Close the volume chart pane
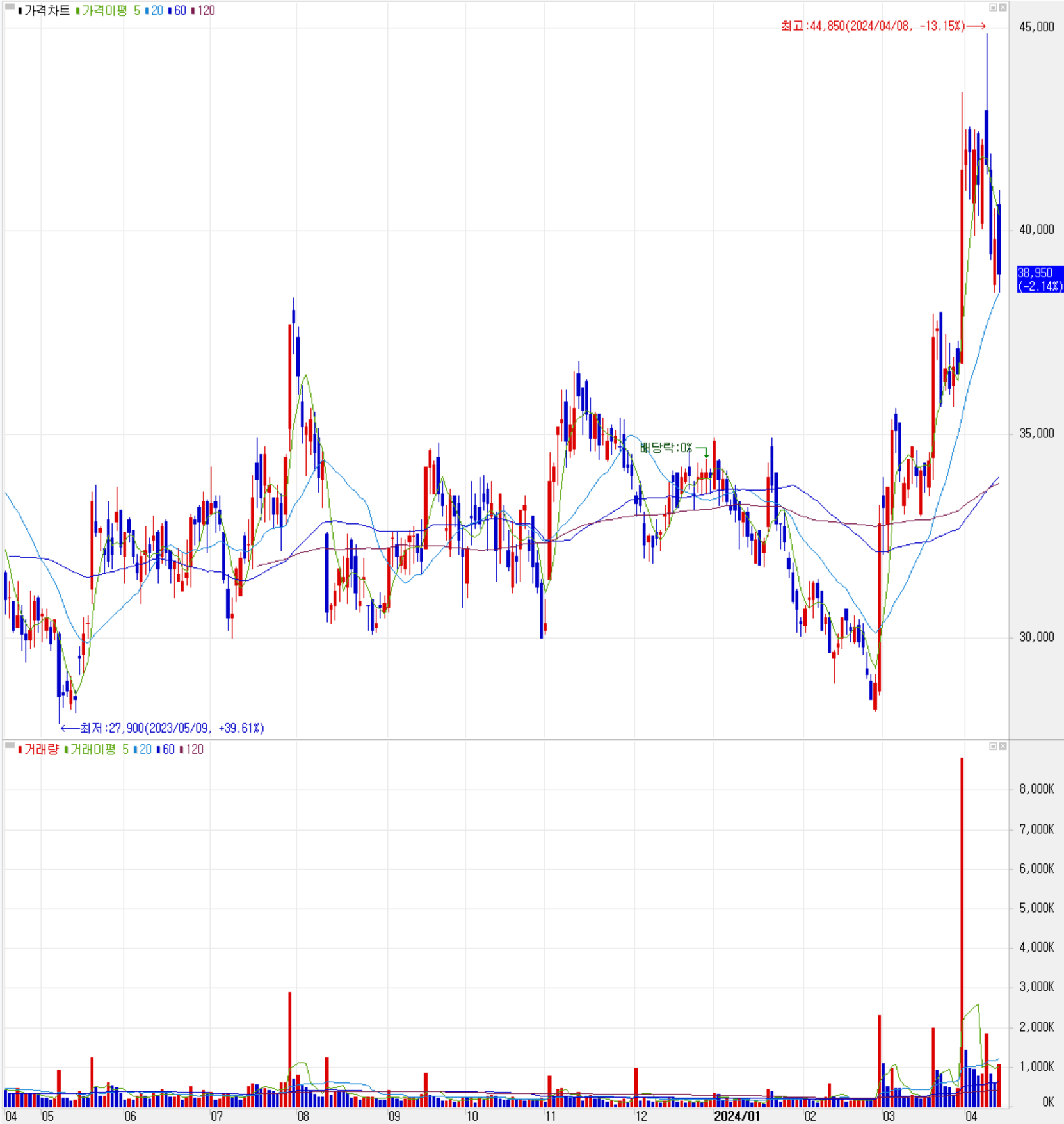The width and height of the screenshot is (1064, 1124). coord(1003,746)
